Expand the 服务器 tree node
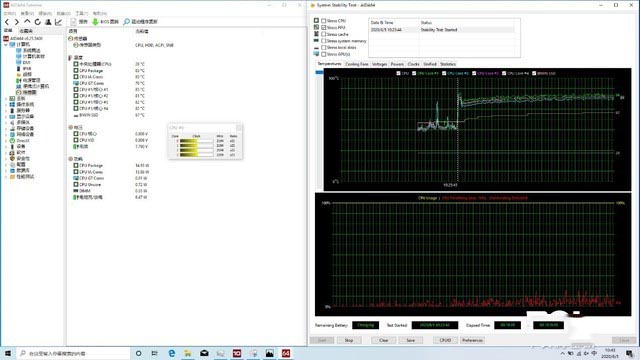The height and width of the screenshot is (360, 640). 6,111
